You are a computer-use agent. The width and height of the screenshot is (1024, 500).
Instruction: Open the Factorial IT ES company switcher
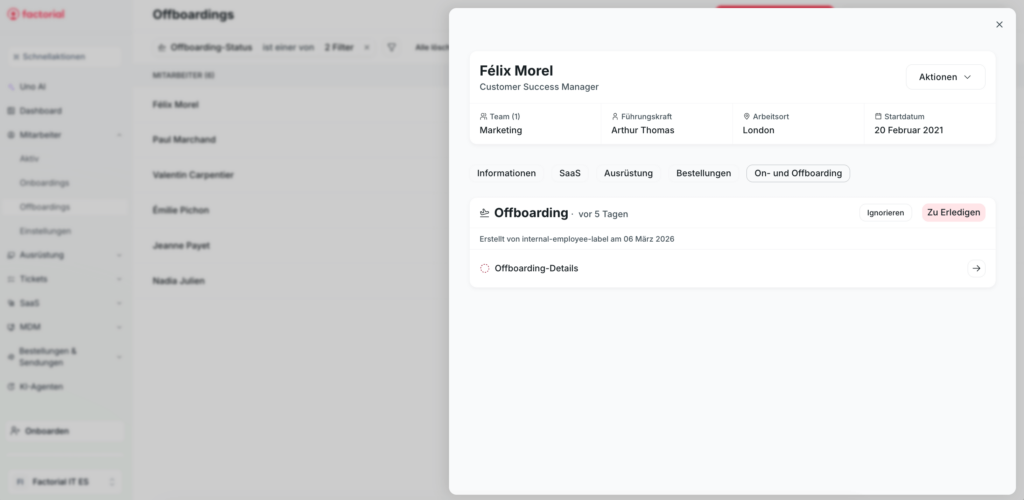pyautogui.click(x=62, y=482)
